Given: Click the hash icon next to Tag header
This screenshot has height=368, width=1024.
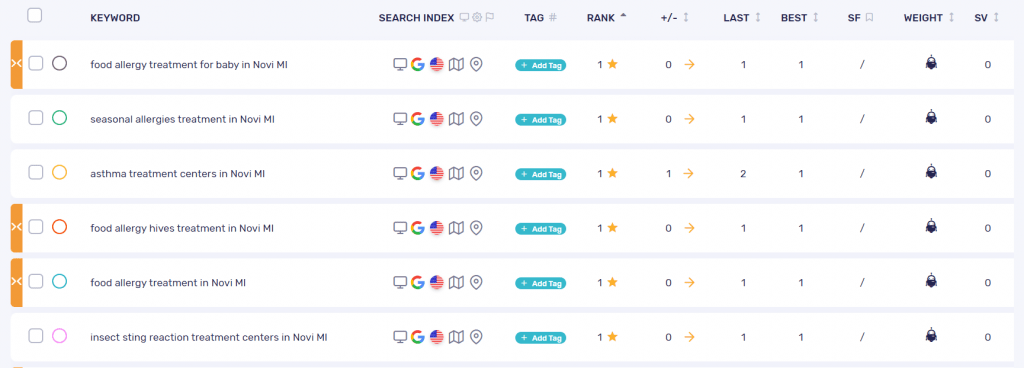Looking at the screenshot, I should [x=552, y=18].
